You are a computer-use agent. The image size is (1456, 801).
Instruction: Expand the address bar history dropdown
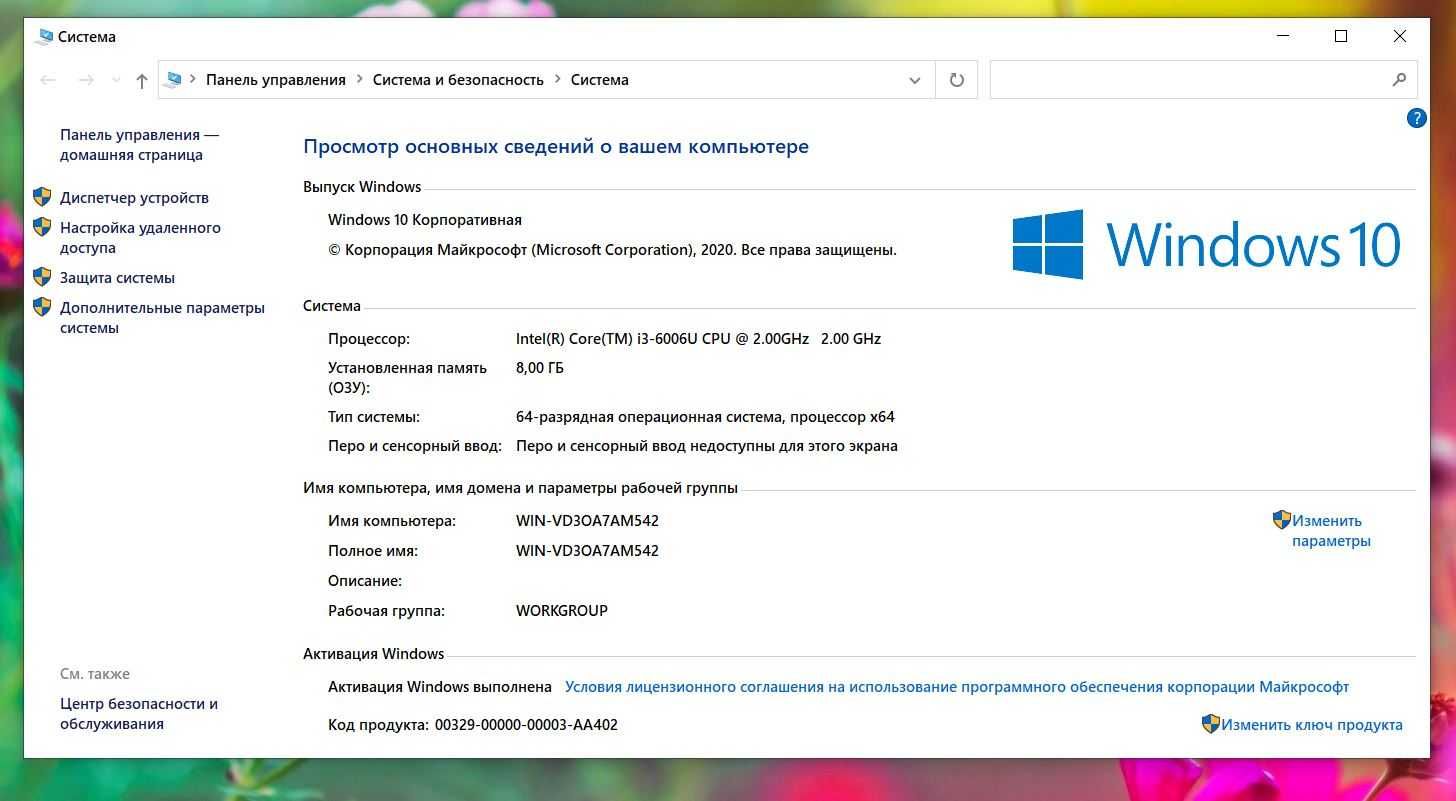[x=914, y=80]
